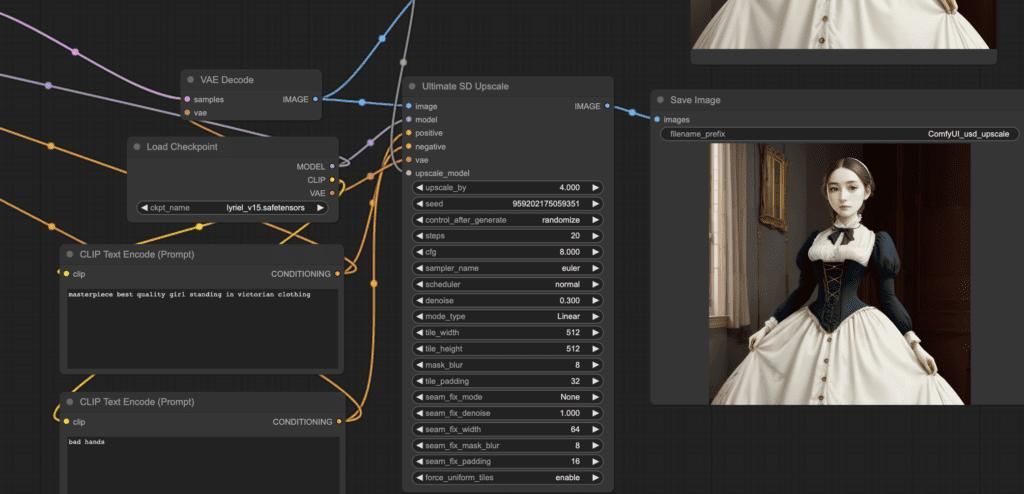
Task: Click the images input port on Save Image
Action: tap(657, 120)
